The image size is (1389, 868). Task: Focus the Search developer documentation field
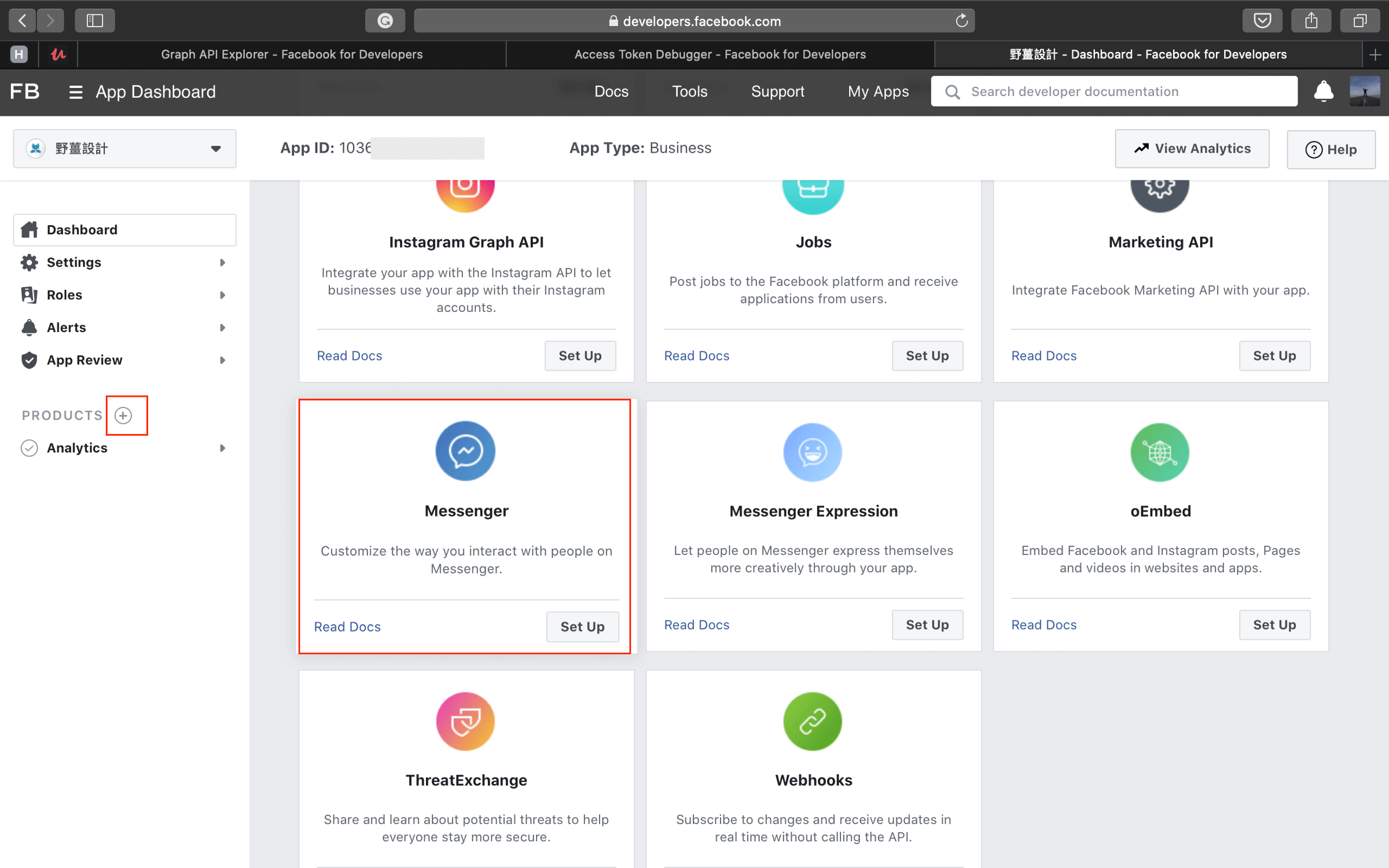click(x=1114, y=91)
